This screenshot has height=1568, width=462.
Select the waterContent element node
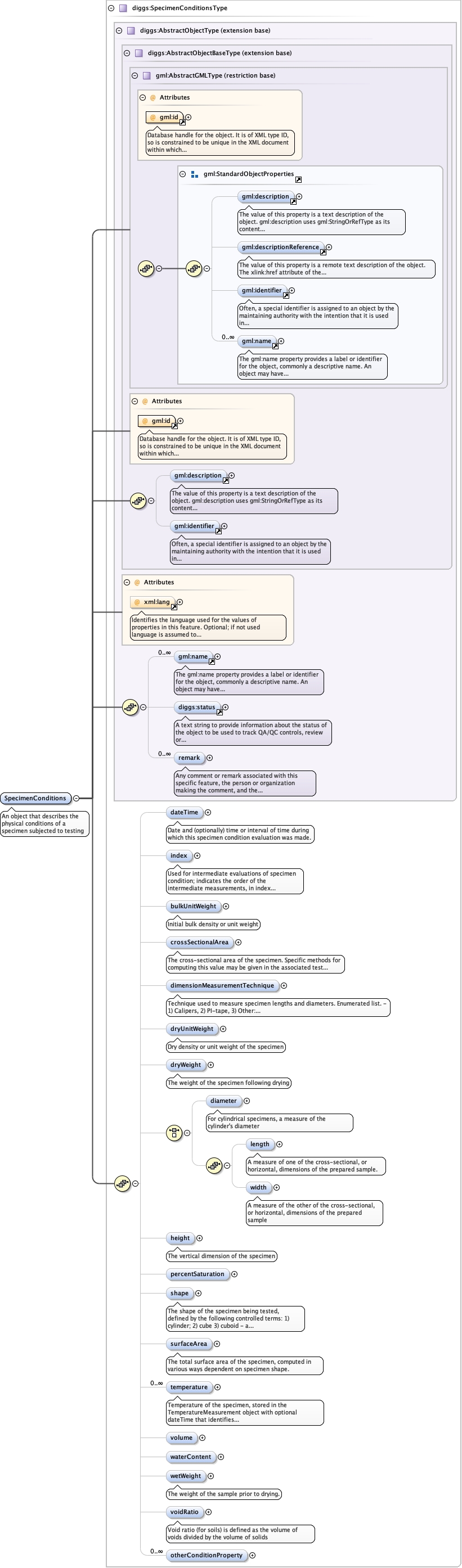[x=191, y=1457]
